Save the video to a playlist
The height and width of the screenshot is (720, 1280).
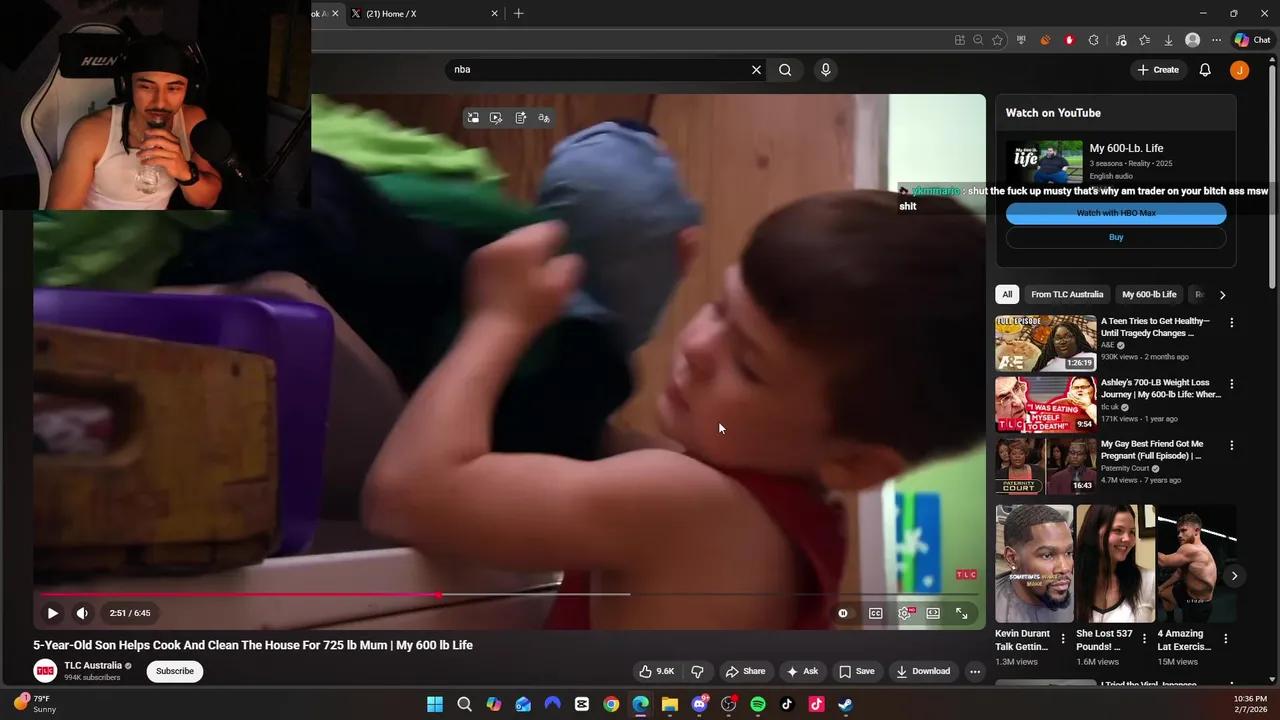857,671
